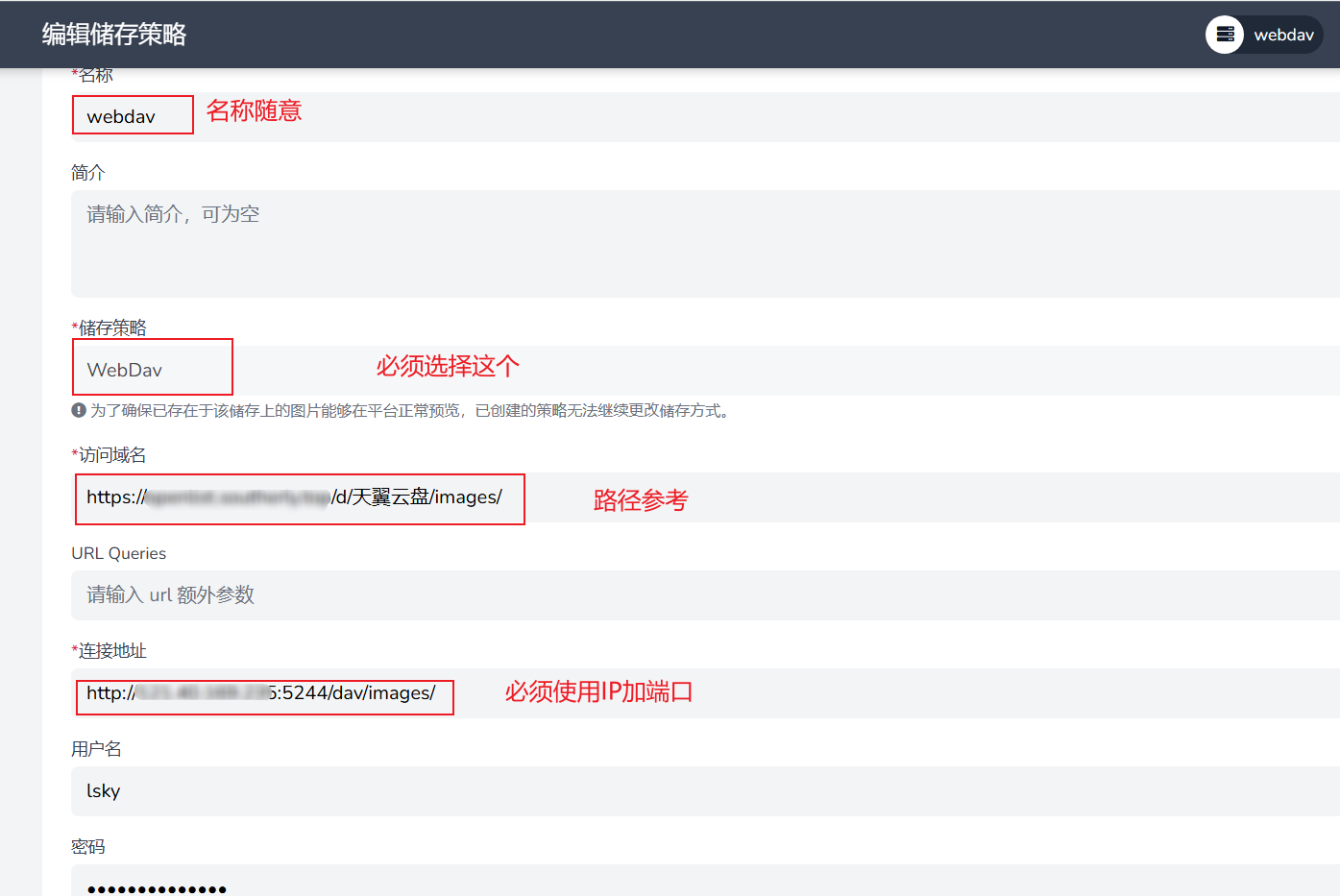The image size is (1340, 896).
Task: Open the WebDav storage strategy dropdown
Action: 705,370
